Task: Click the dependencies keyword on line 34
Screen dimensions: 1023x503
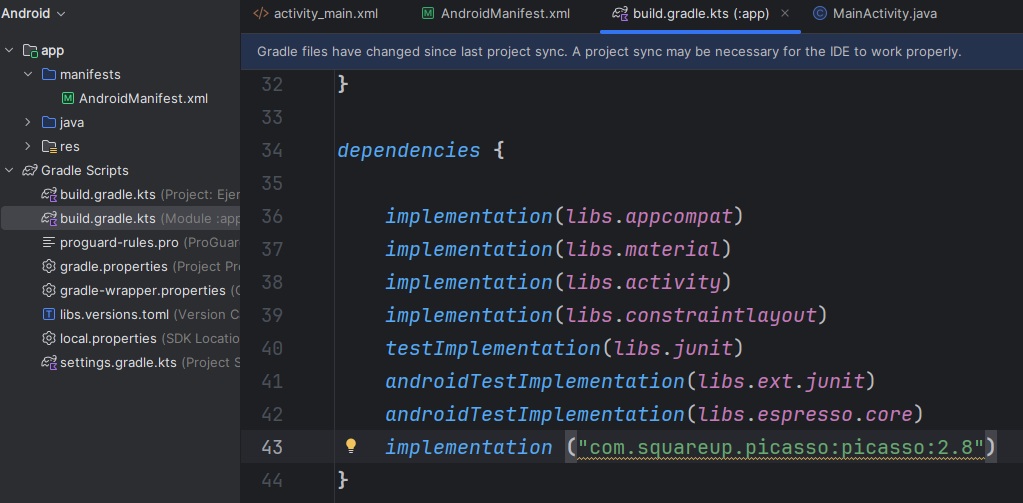Action: (409, 150)
